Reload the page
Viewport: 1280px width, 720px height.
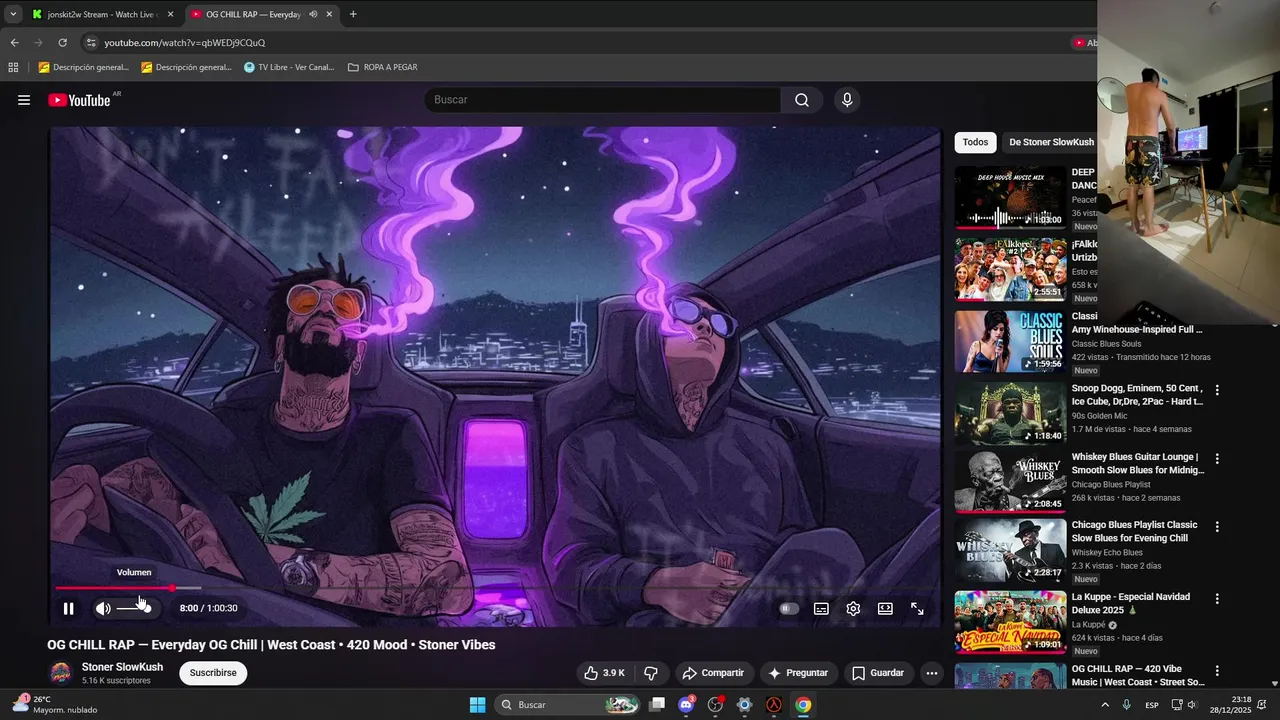click(x=62, y=43)
